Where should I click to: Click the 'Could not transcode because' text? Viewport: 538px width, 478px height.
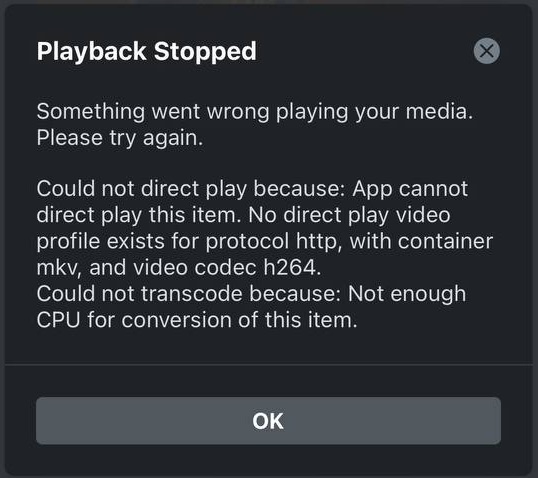189,294
